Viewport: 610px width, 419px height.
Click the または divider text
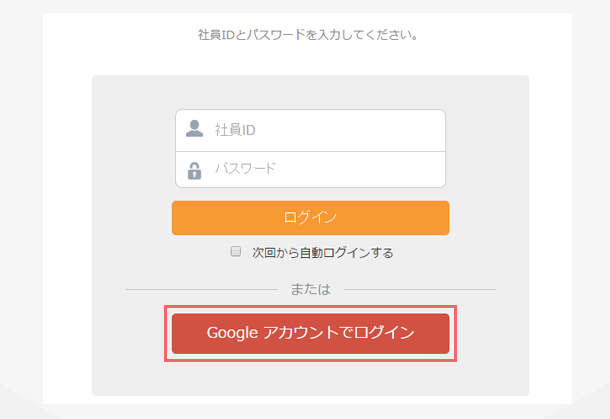310,289
